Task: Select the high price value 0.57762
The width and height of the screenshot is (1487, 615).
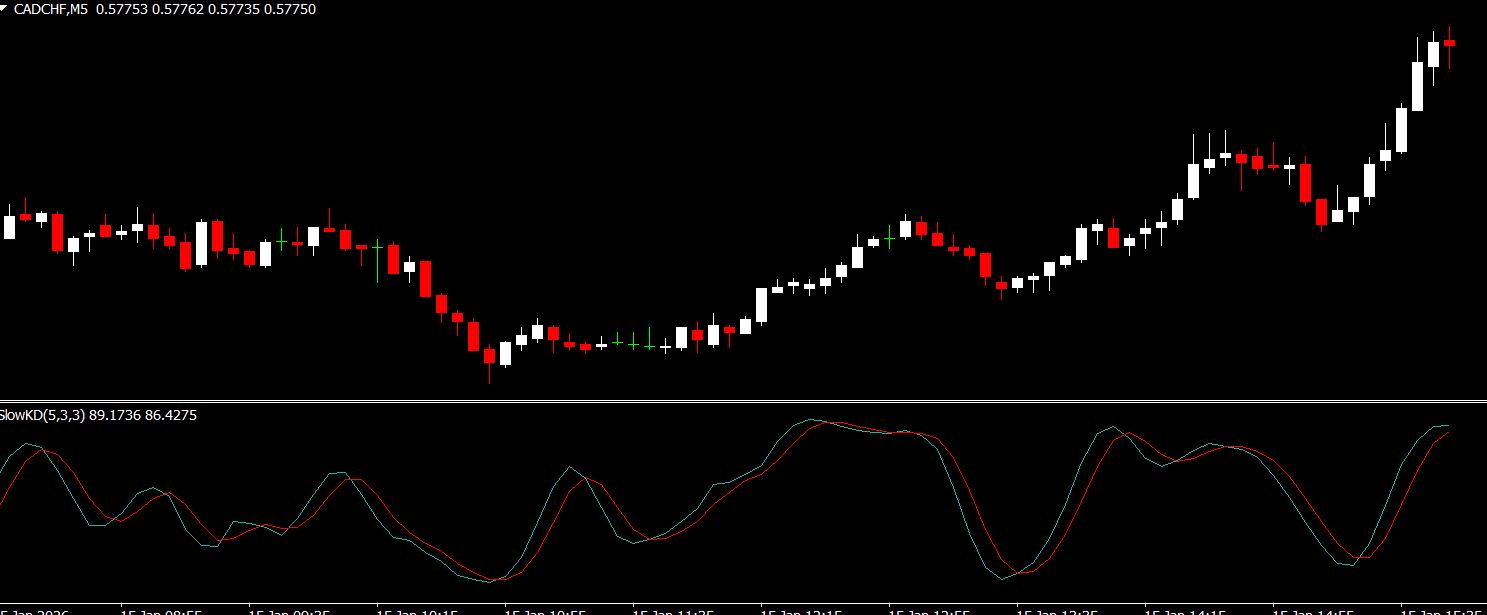Action: [171, 8]
